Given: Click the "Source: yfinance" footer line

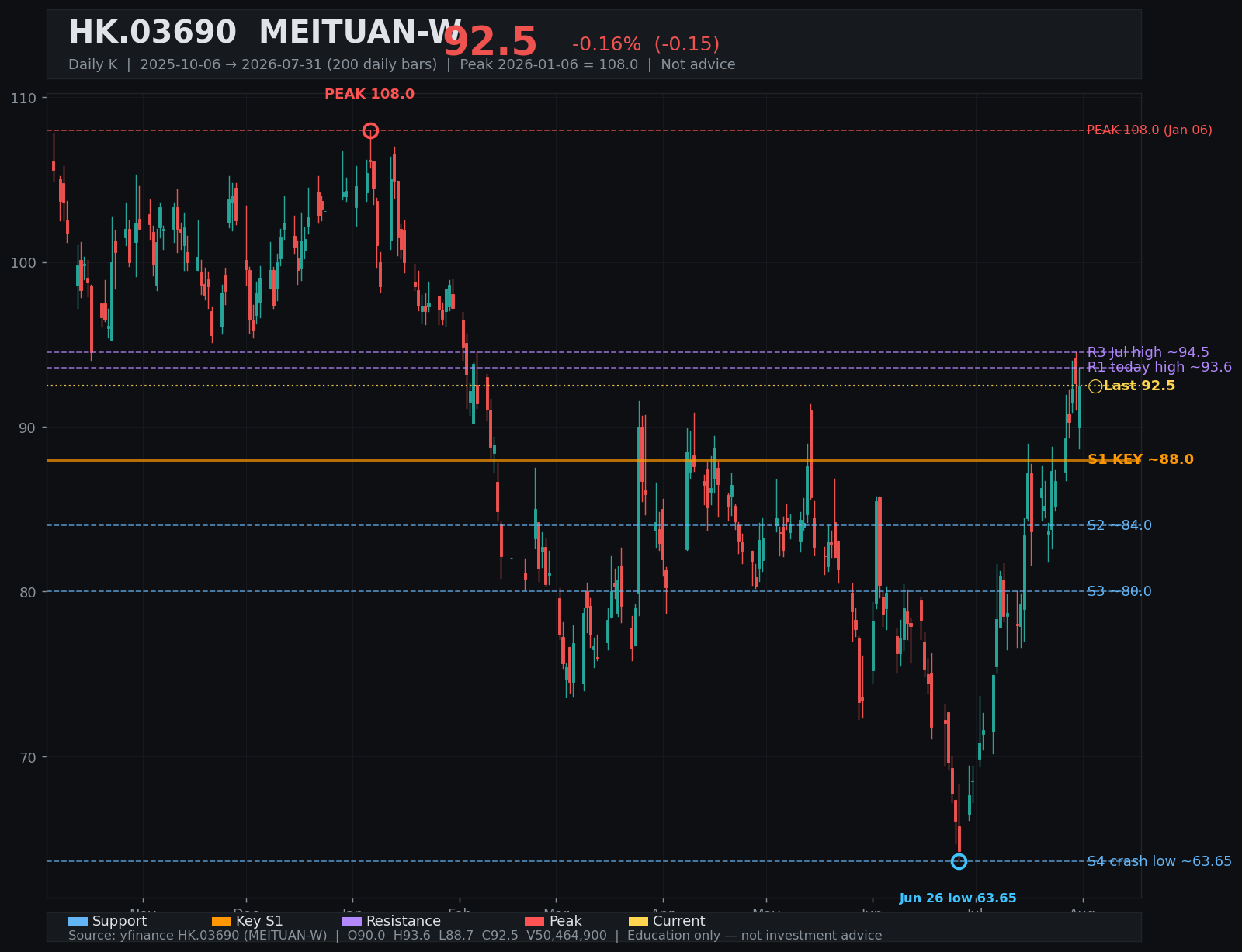Looking at the screenshot, I should (475, 936).
